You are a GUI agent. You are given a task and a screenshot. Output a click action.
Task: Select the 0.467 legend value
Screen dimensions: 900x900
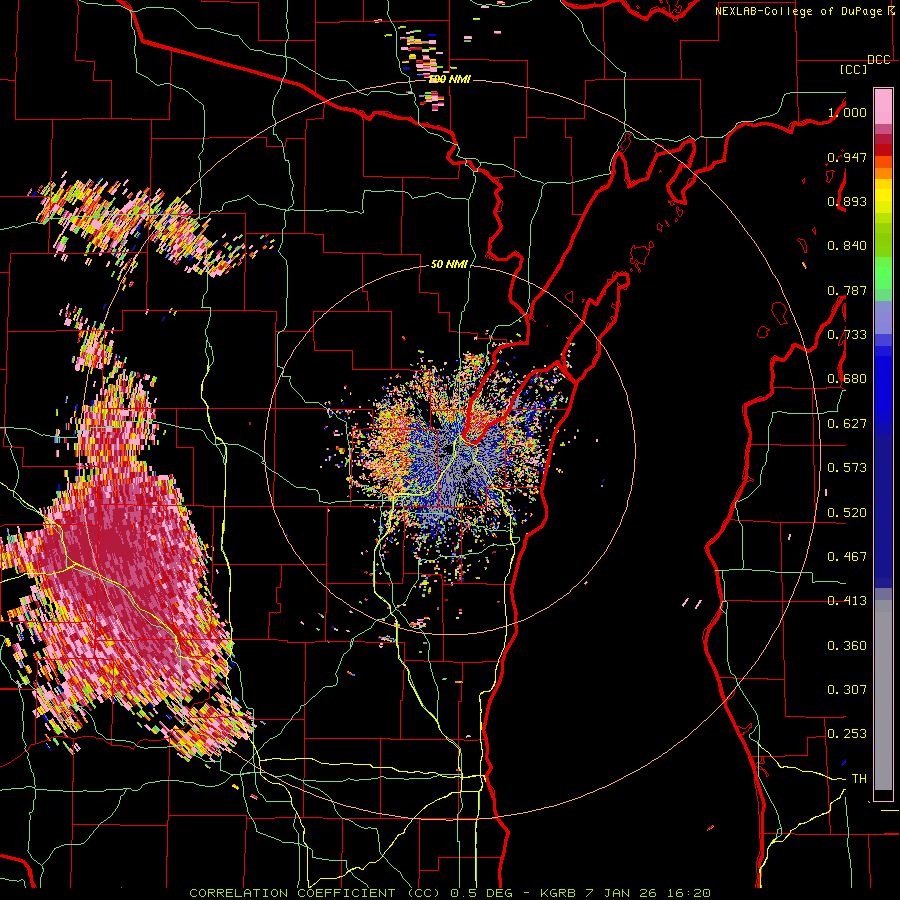click(x=847, y=557)
